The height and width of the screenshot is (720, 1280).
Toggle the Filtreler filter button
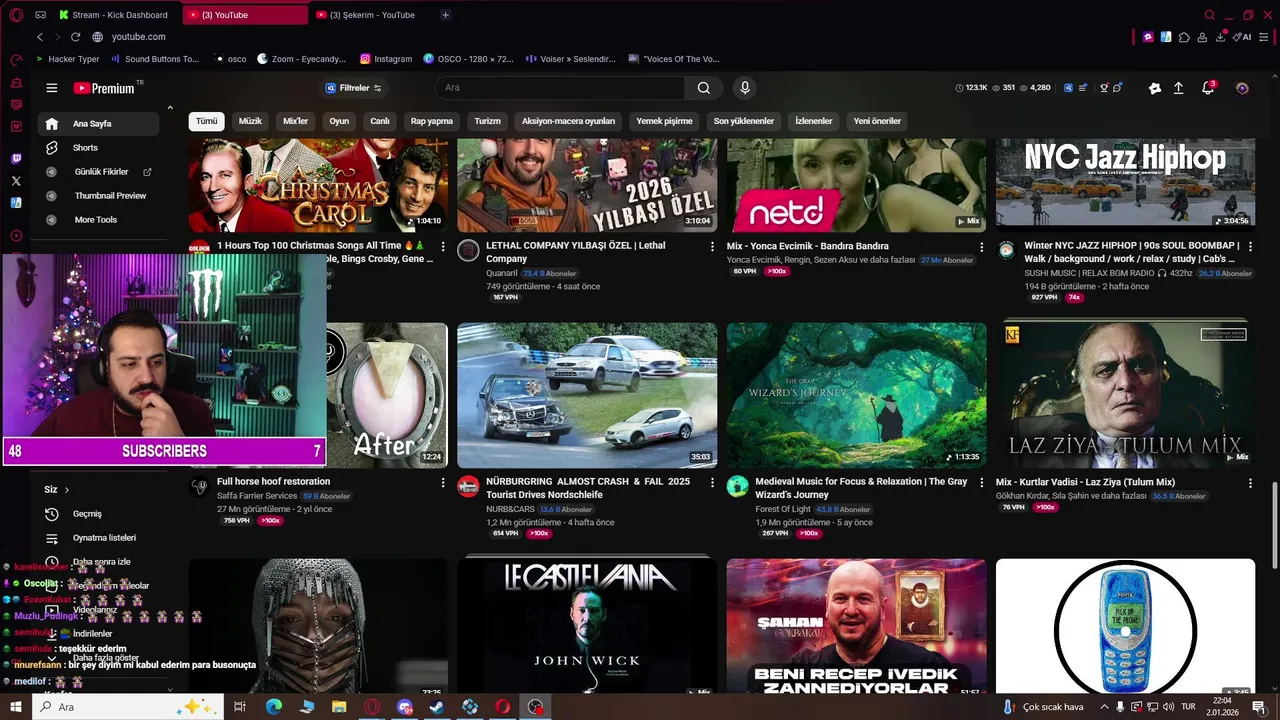353,88
